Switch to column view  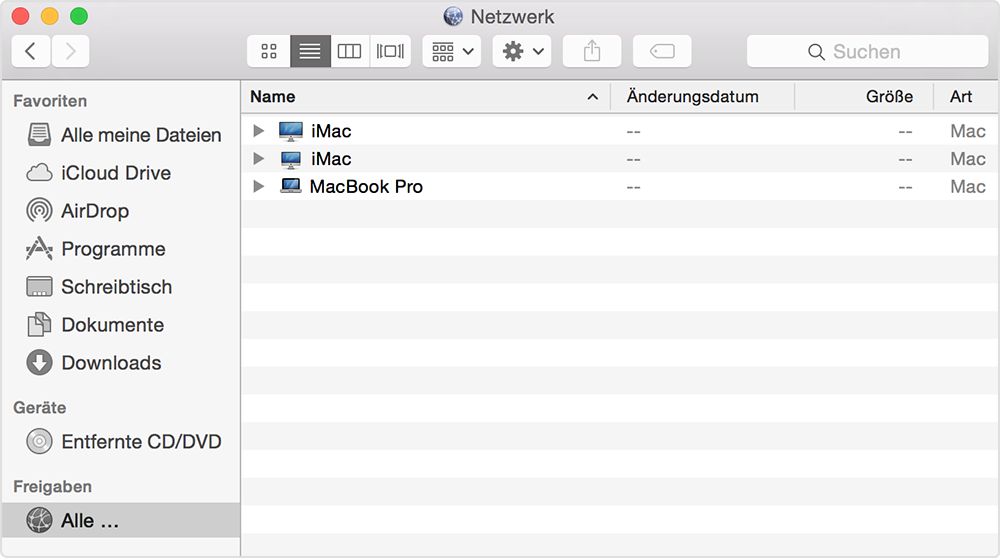(x=349, y=51)
